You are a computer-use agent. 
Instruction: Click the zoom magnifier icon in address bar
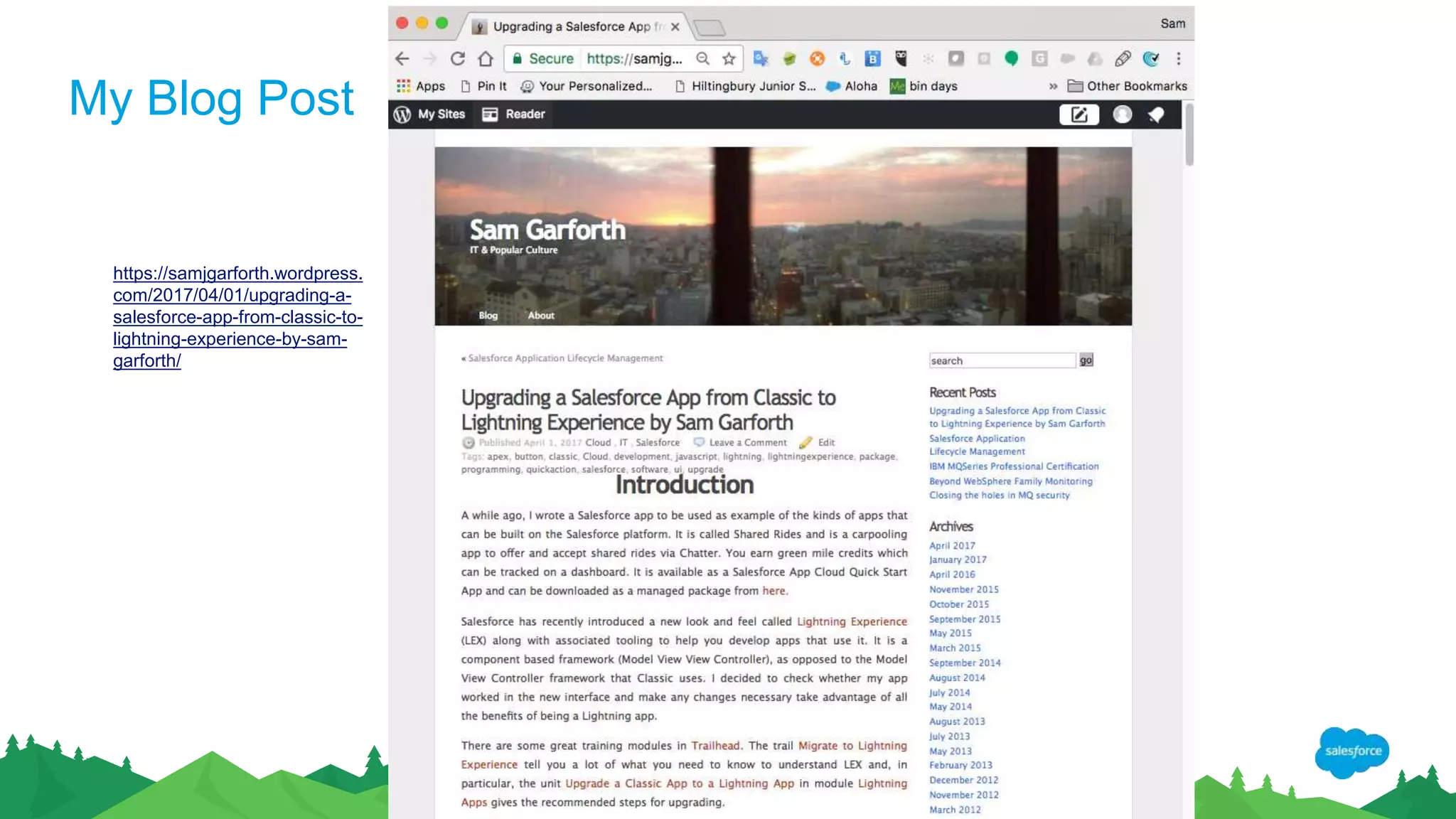[x=703, y=59]
